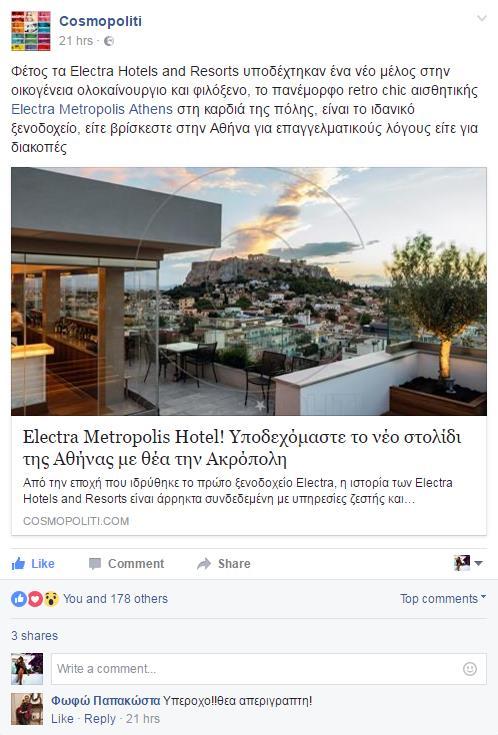Click the Acropolis rooftop hotel photo
Viewport: 498px width, 735px height.
(x=249, y=291)
